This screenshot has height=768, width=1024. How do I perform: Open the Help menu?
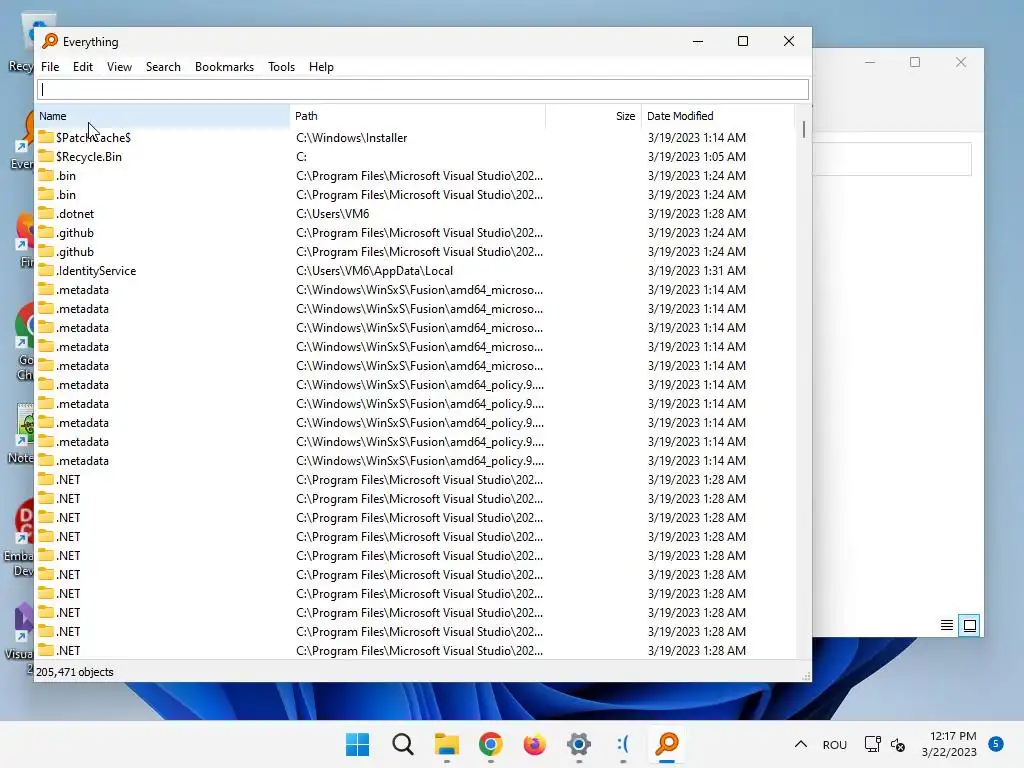pyautogui.click(x=321, y=67)
